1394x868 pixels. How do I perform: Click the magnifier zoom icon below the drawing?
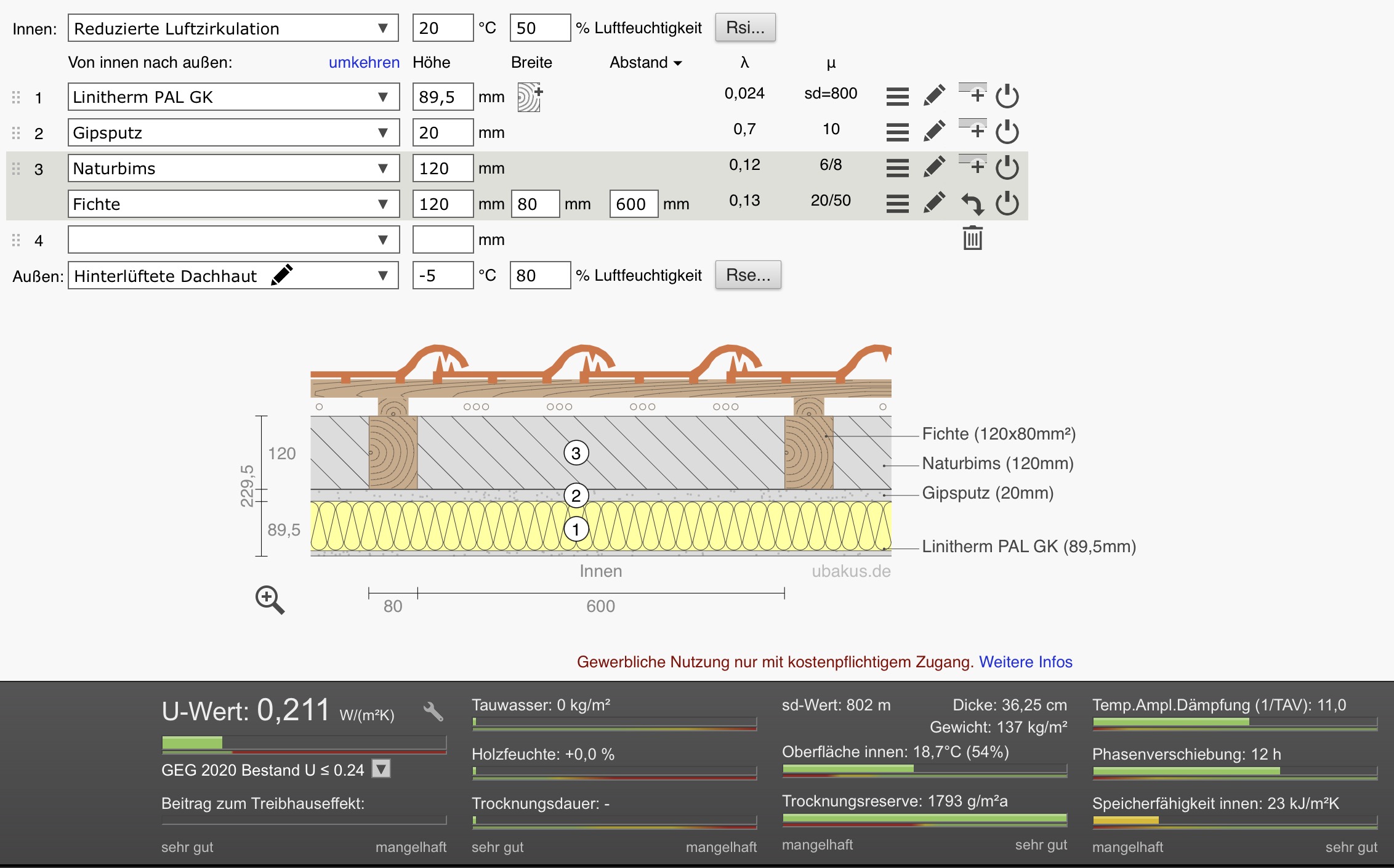(270, 600)
